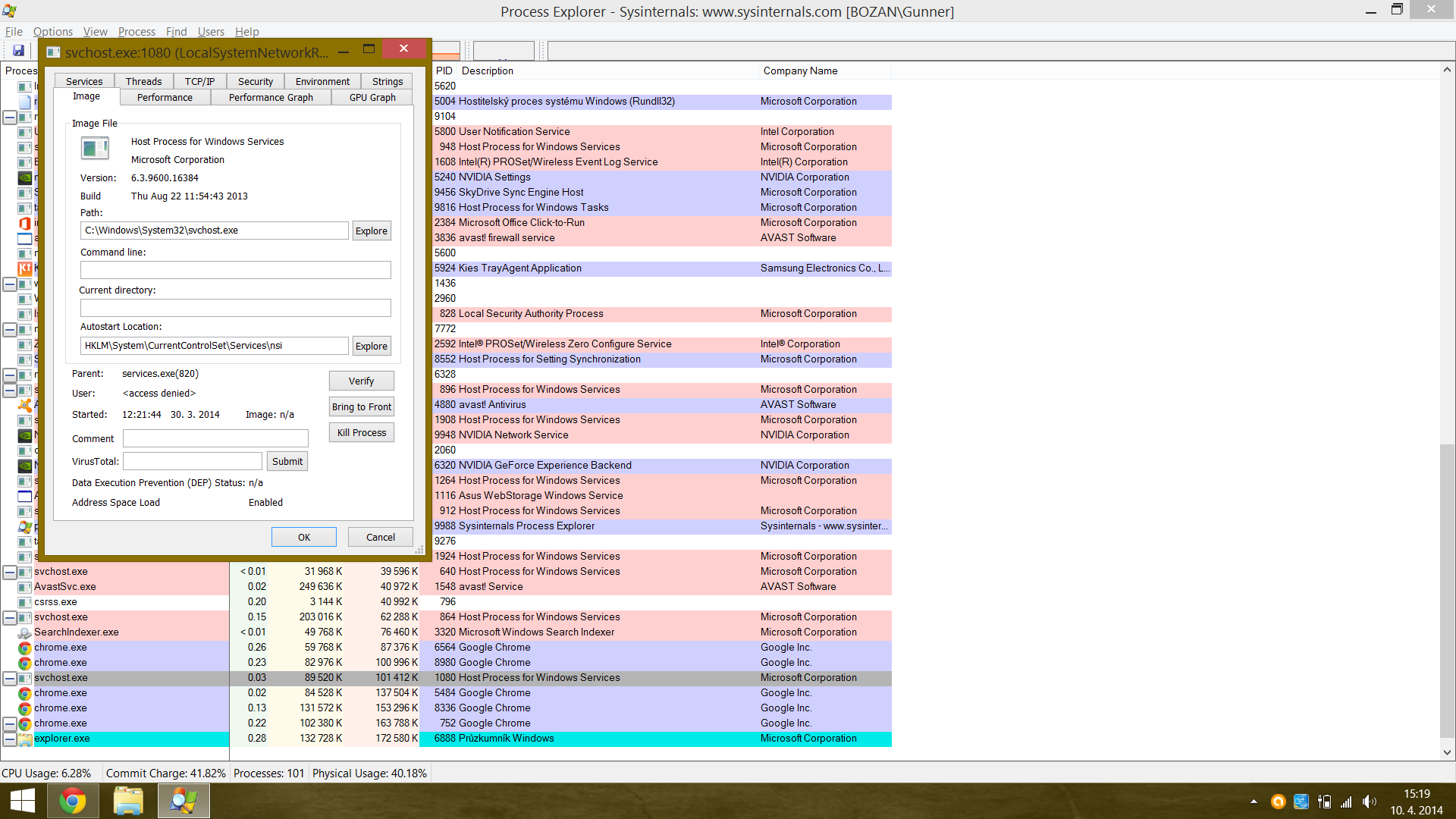Switch to the Security tab
The image size is (1456, 819).
click(x=256, y=81)
